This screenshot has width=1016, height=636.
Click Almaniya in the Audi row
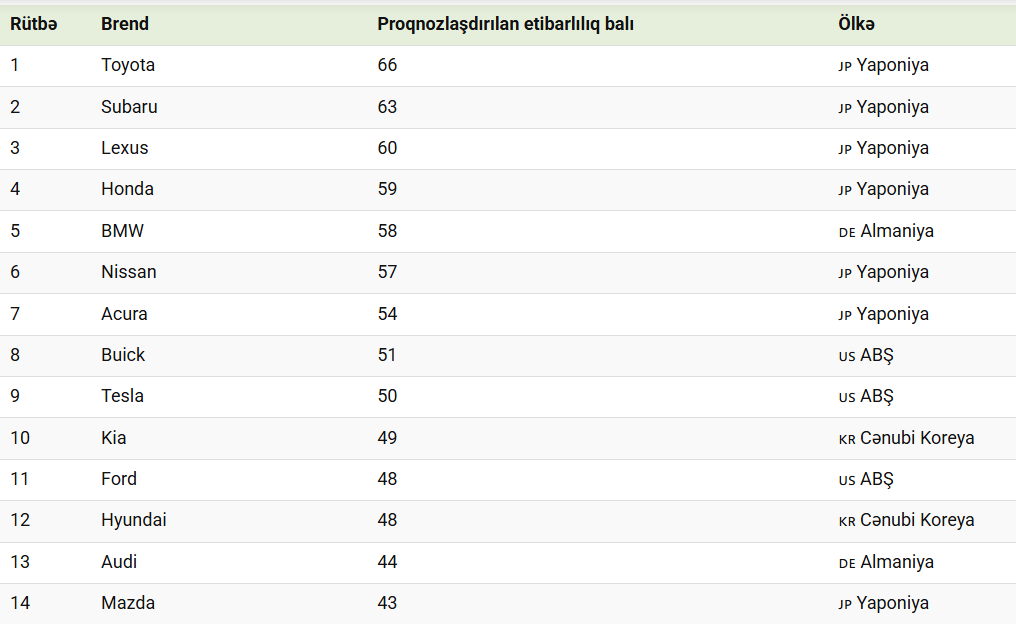click(897, 562)
